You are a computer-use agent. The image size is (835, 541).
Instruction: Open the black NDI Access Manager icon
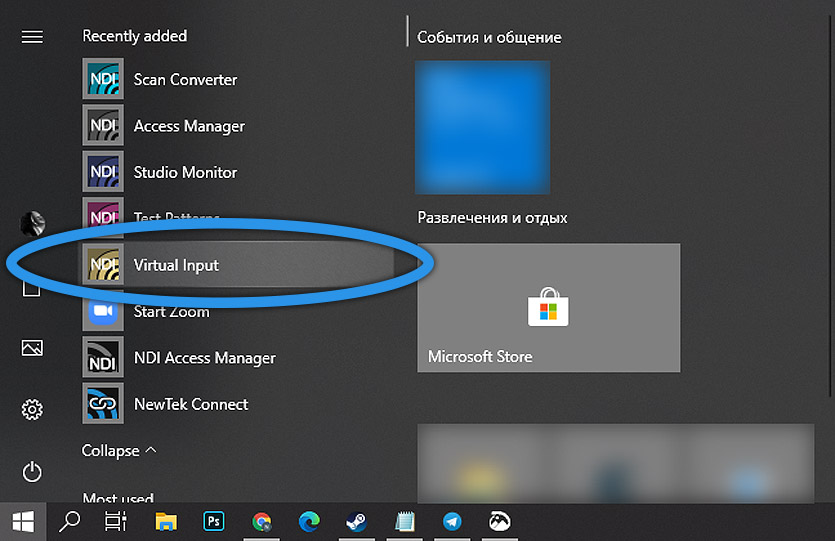coord(103,357)
